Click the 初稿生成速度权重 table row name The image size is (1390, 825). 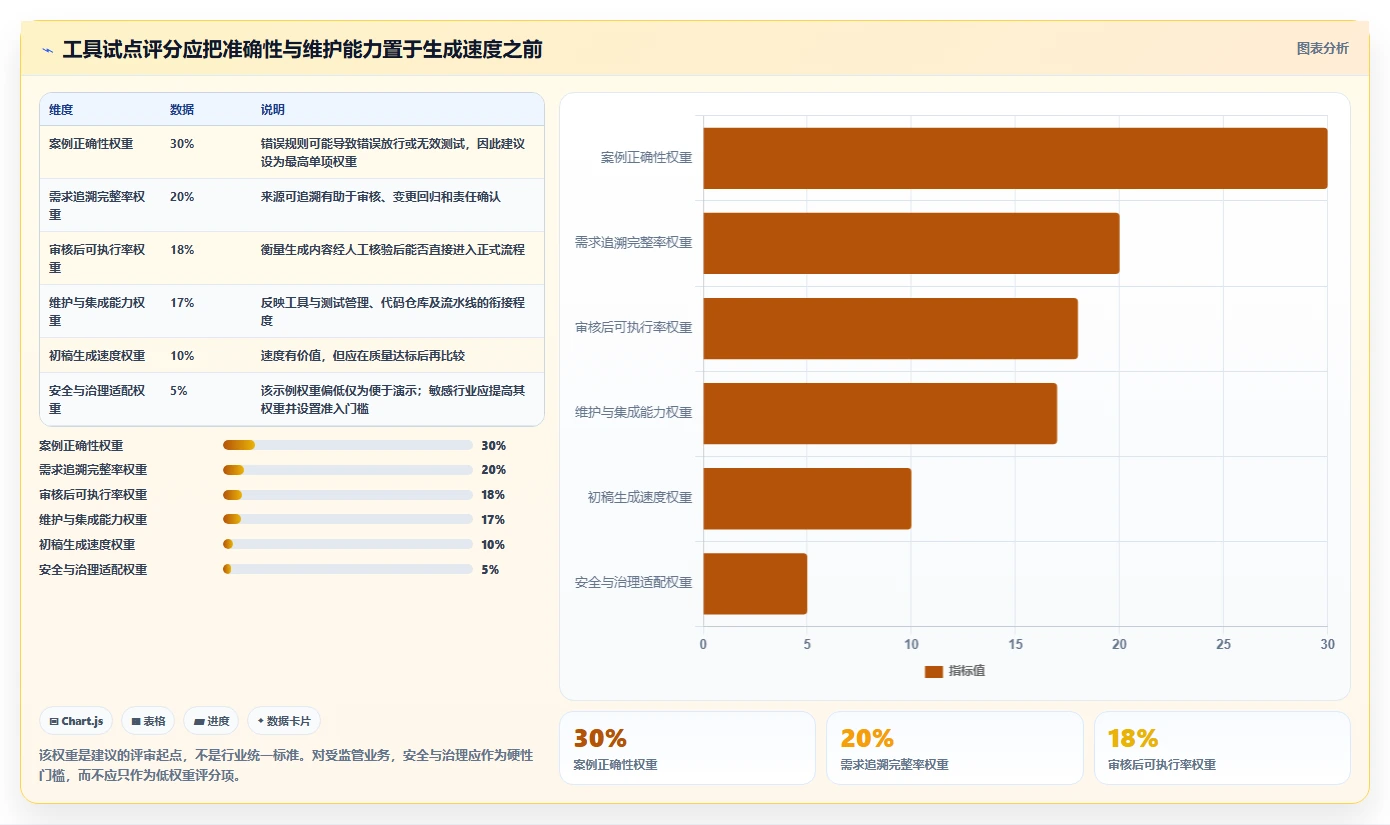pyautogui.click(x=97, y=356)
